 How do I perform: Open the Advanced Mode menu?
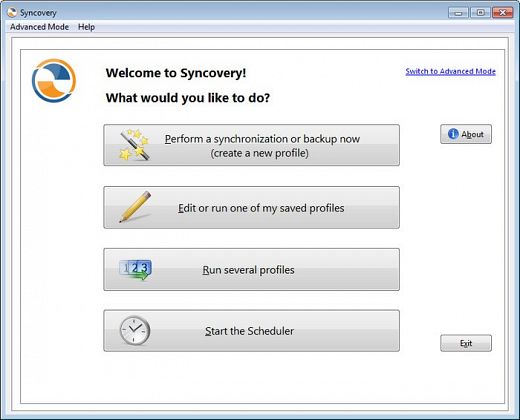(x=39, y=27)
